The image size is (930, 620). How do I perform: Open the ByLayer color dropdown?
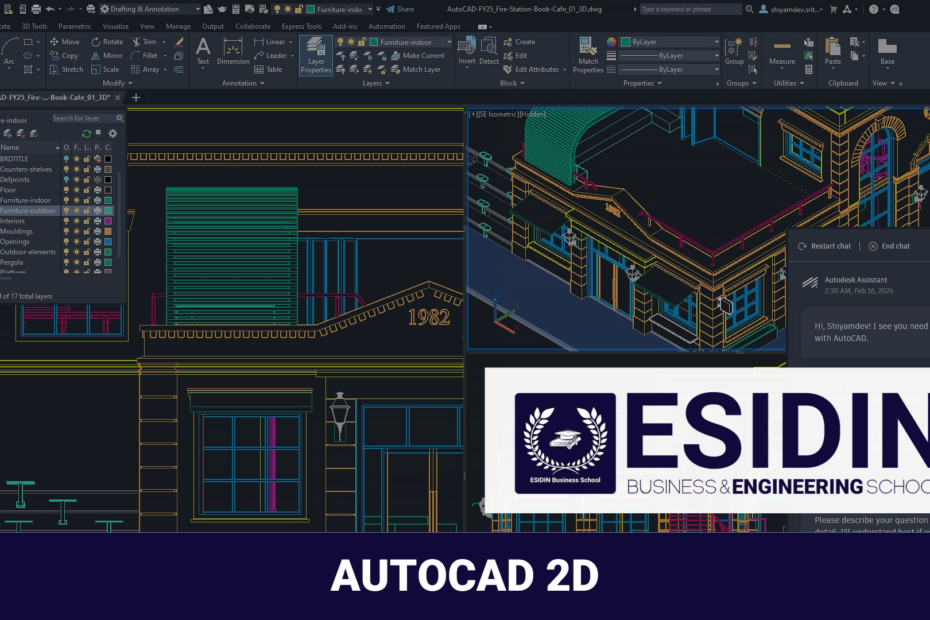tap(716, 42)
